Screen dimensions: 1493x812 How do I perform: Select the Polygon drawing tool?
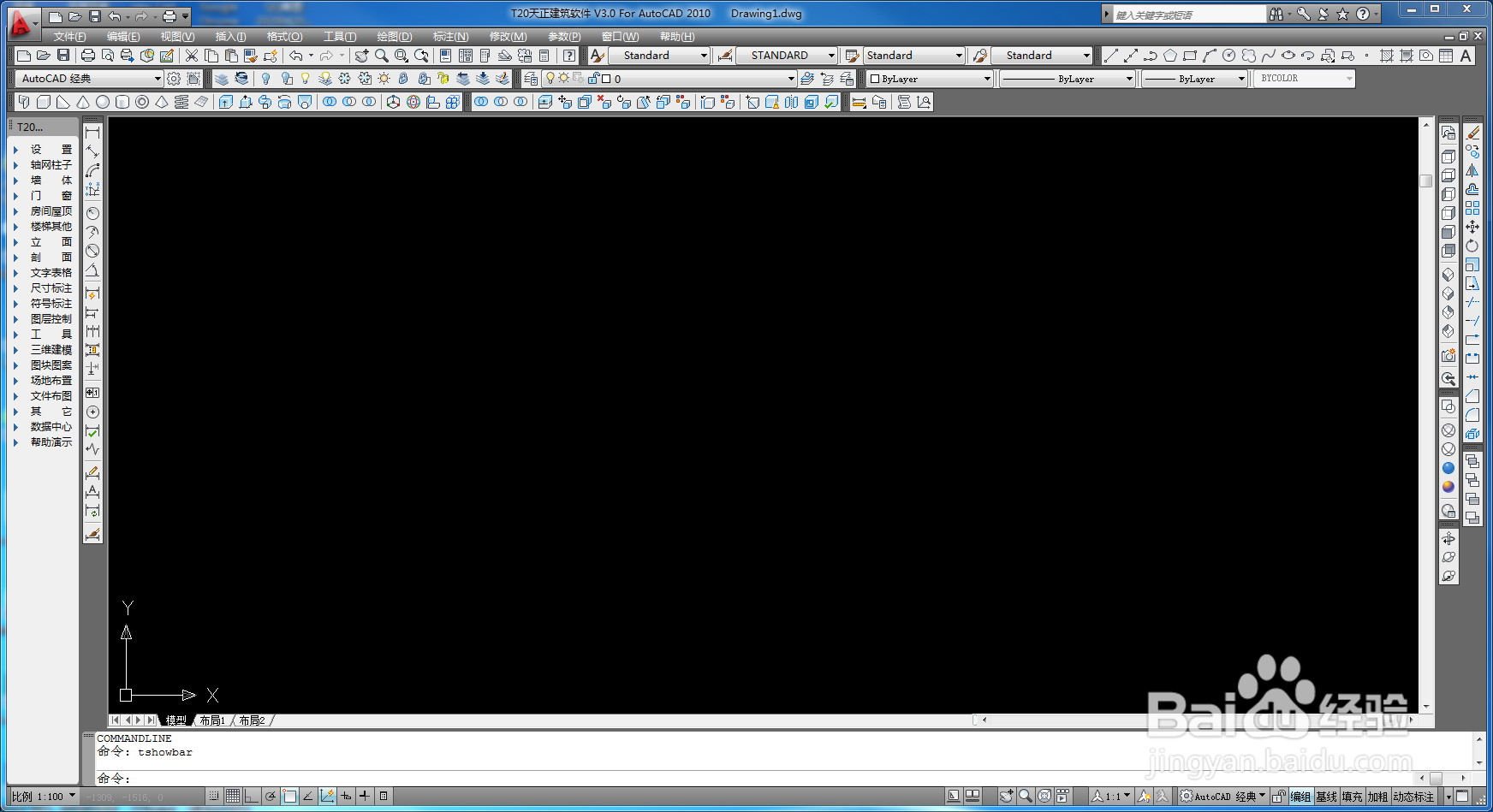coord(1170,56)
